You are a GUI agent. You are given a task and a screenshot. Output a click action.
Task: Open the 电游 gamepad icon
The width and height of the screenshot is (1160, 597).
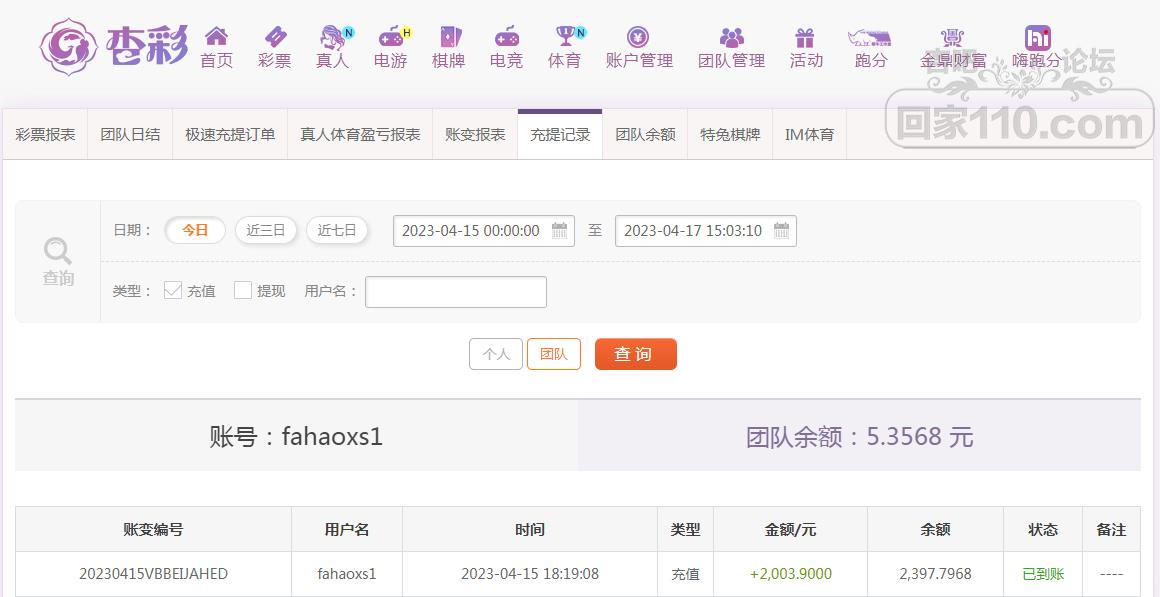pos(390,37)
